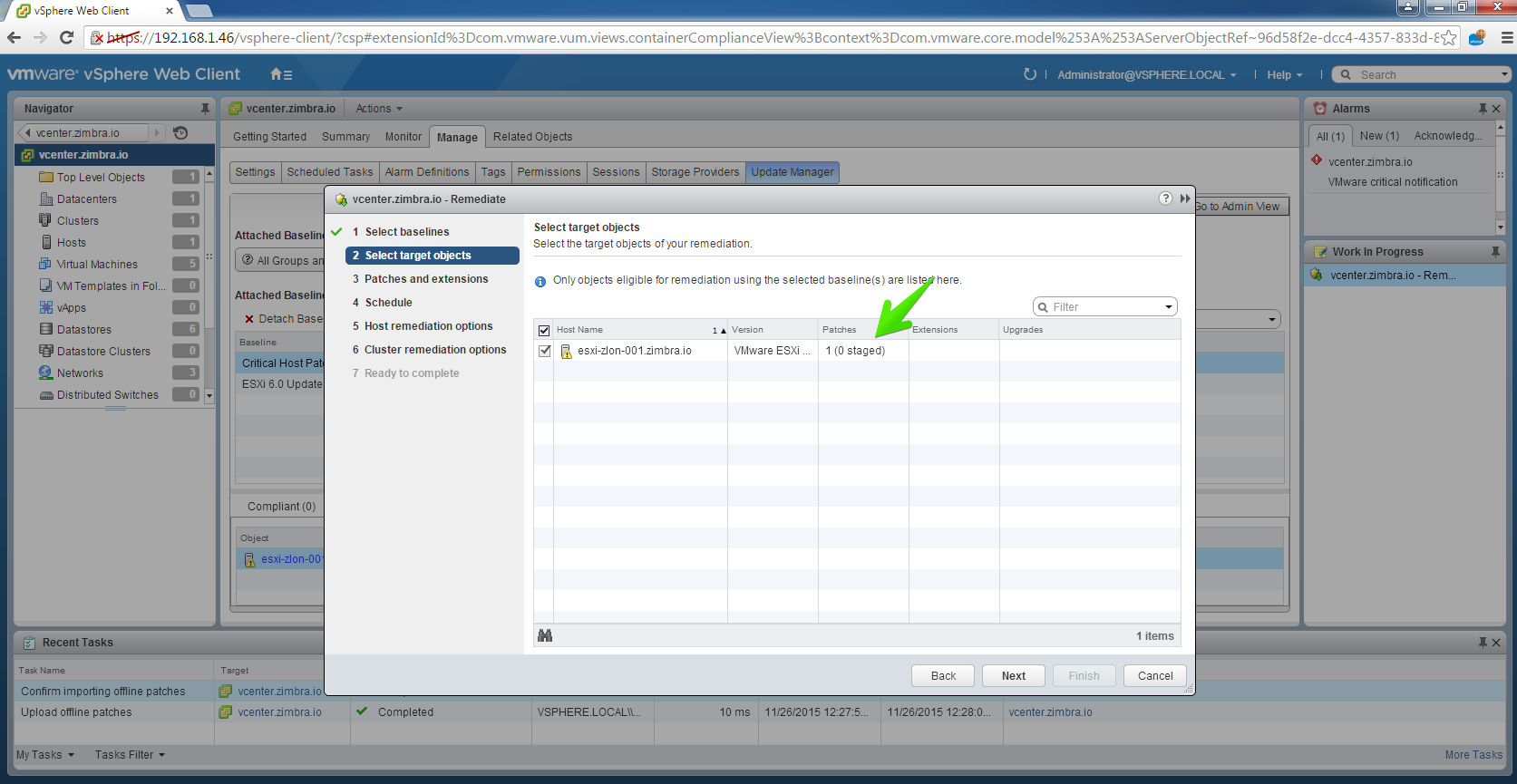This screenshot has width=1517, height=784.
Task: Click the Datastores inventory icon
Action: click(x=46, y=329)
